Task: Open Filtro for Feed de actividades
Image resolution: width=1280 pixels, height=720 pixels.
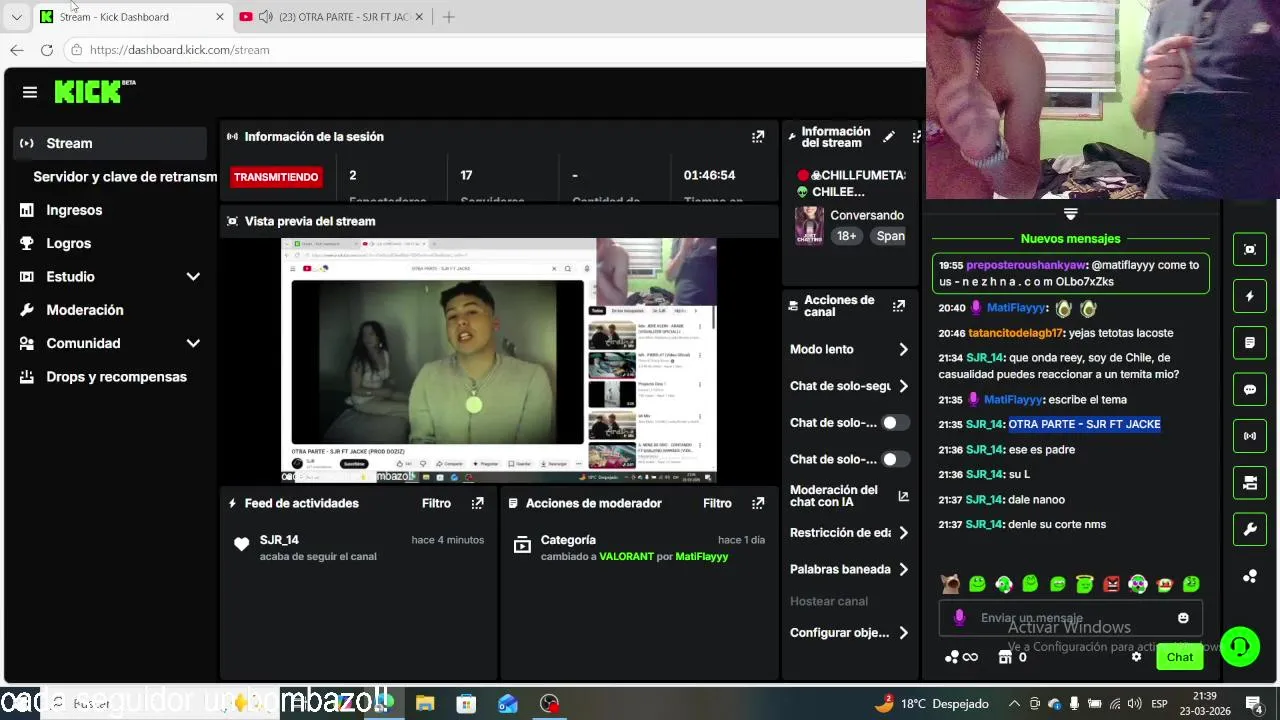Action: 436,503
